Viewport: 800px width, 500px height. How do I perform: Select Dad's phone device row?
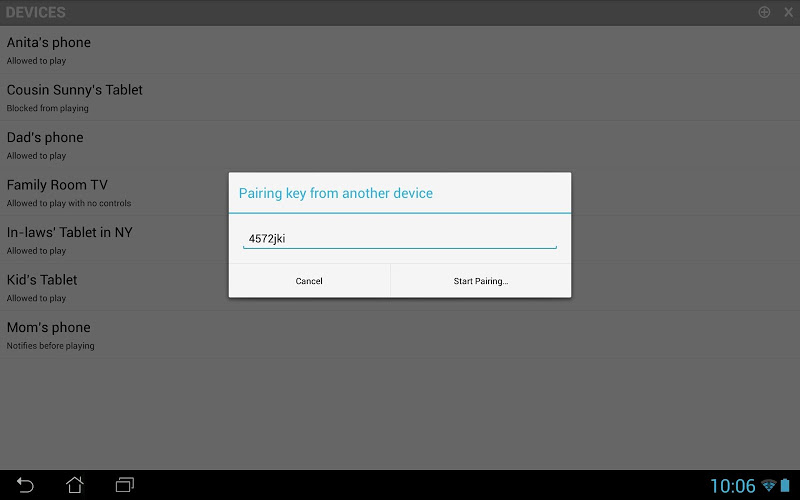pyautogui.click(x=400, y=144)
